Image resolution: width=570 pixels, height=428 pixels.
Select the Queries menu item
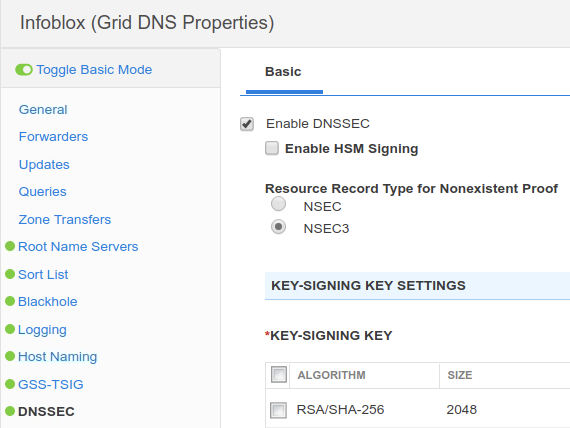coord(43,192)
